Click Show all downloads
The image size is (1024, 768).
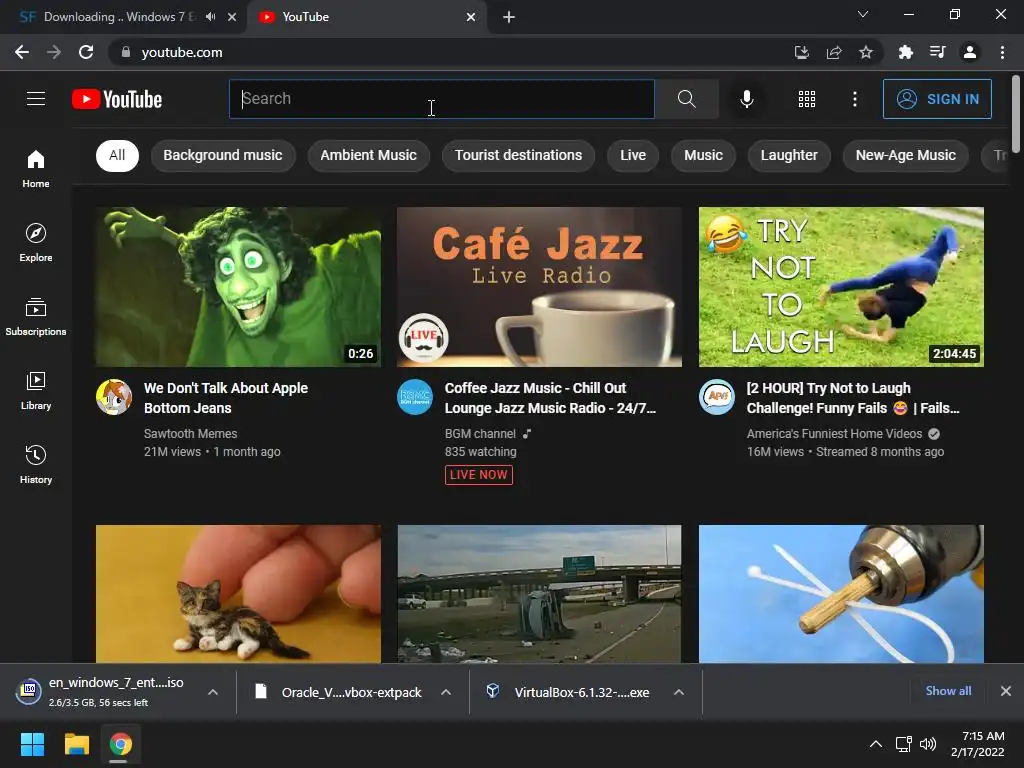tap(948, 691)
